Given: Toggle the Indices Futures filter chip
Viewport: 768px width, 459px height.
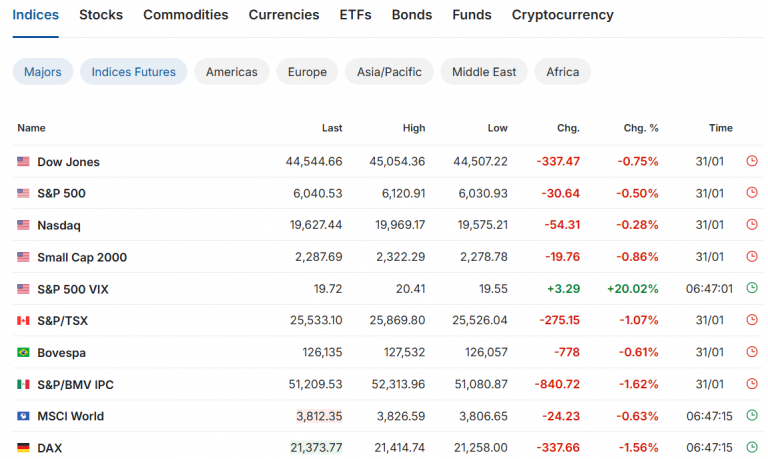Looking at the screenshot, I should (x=134, y=72).
